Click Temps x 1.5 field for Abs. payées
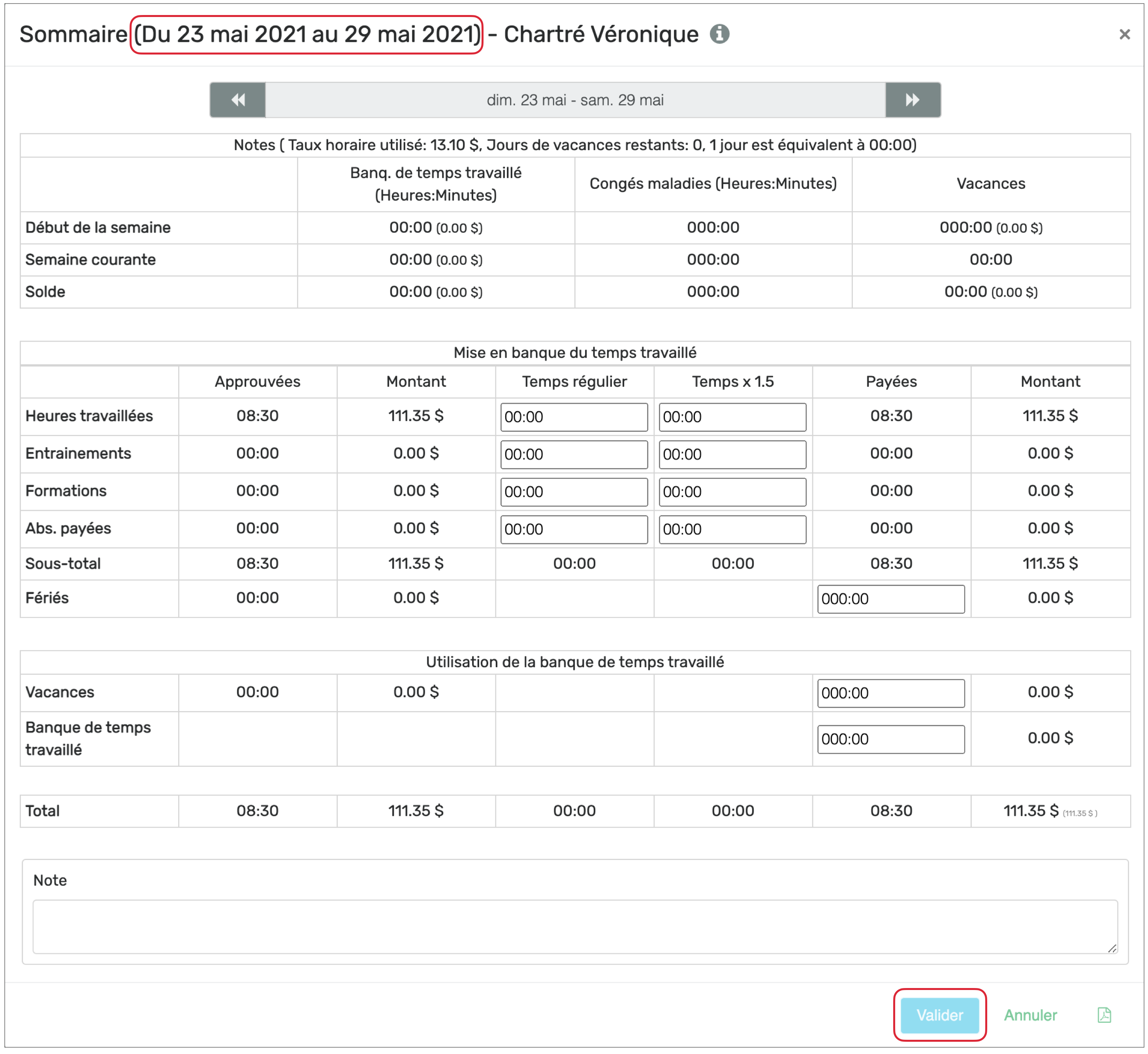This screenshot has width=1148, height=1054. tap(732, 529)
